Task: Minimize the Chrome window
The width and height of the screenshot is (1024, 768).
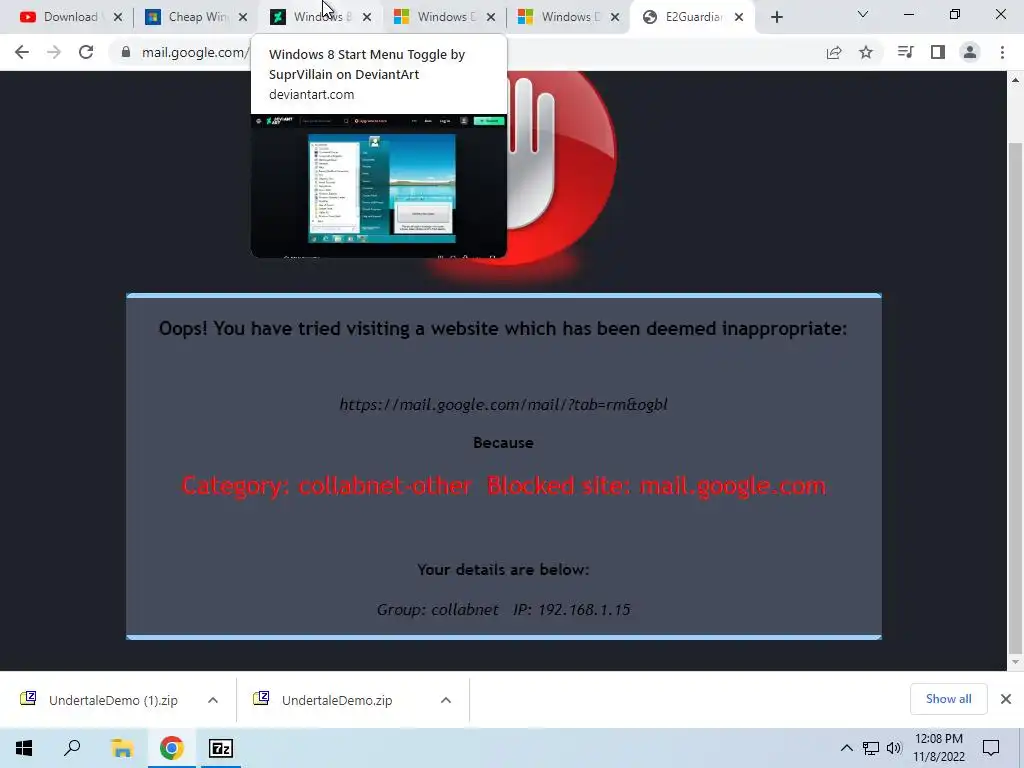Action: [908, 14]
